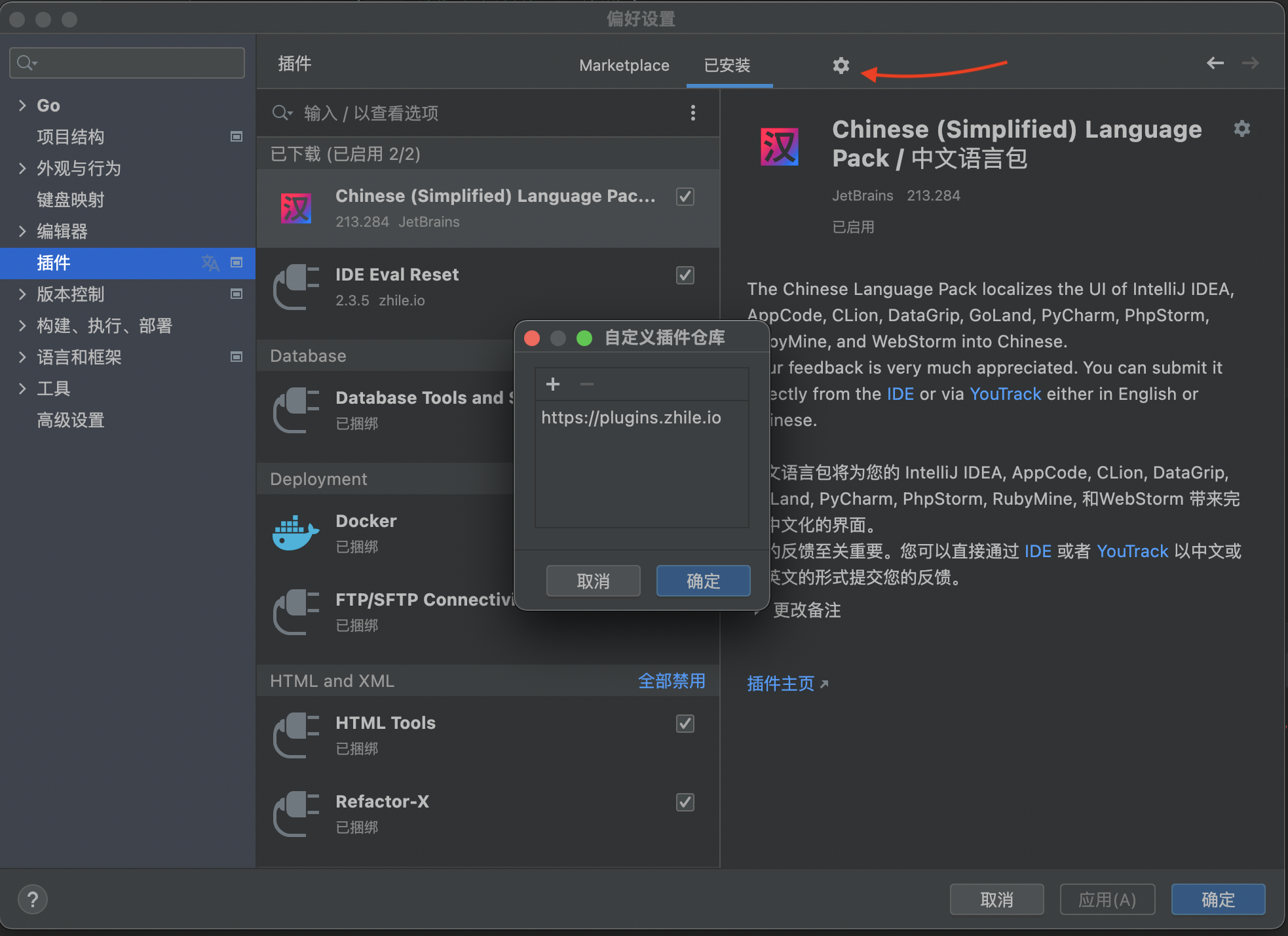Click the back arrow navigation icon
The height and width of the screenshot is (936, 1288).
coord(1215,63)
